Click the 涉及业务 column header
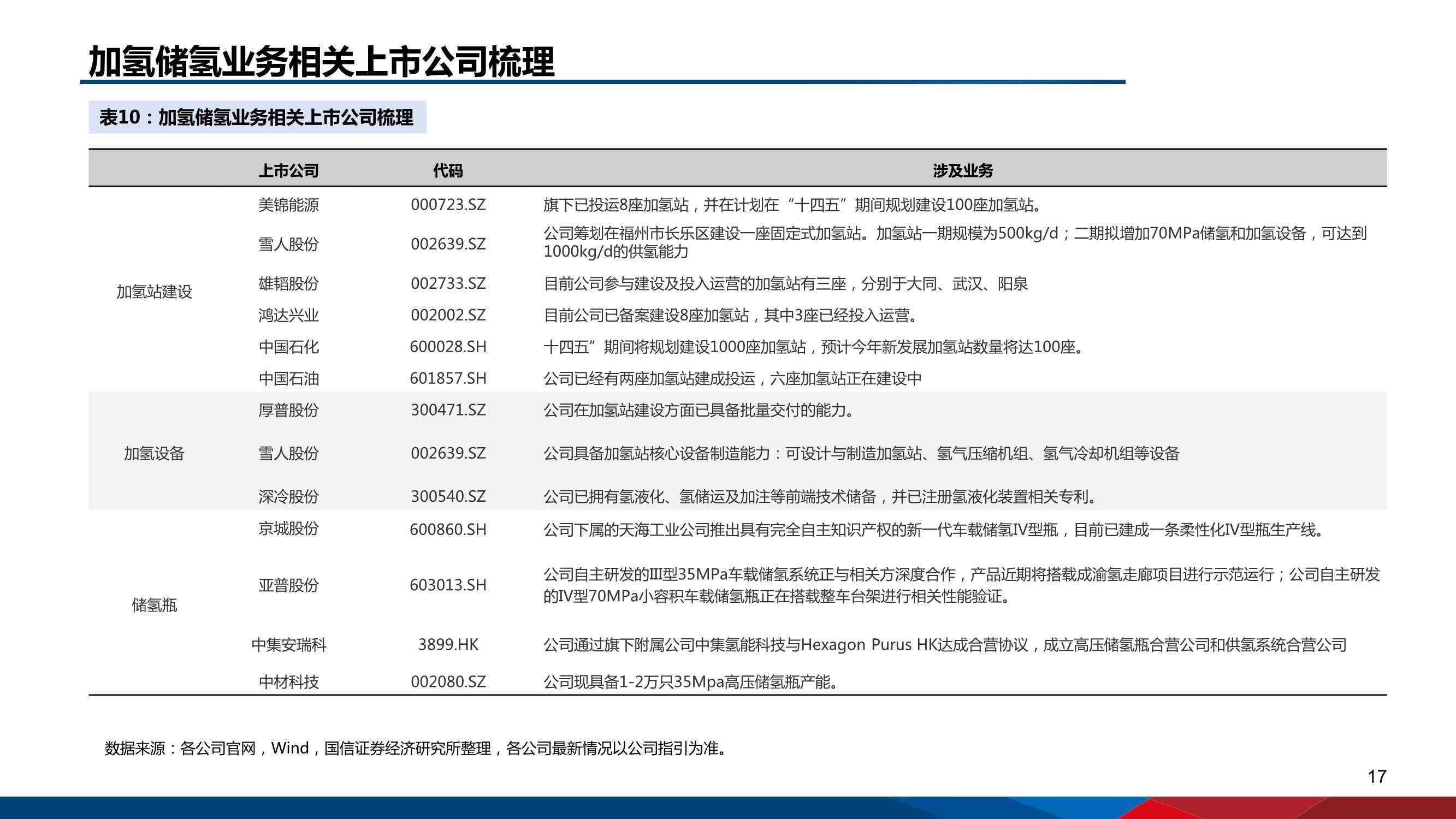1456x819 pixels. [x=962, y=171]
